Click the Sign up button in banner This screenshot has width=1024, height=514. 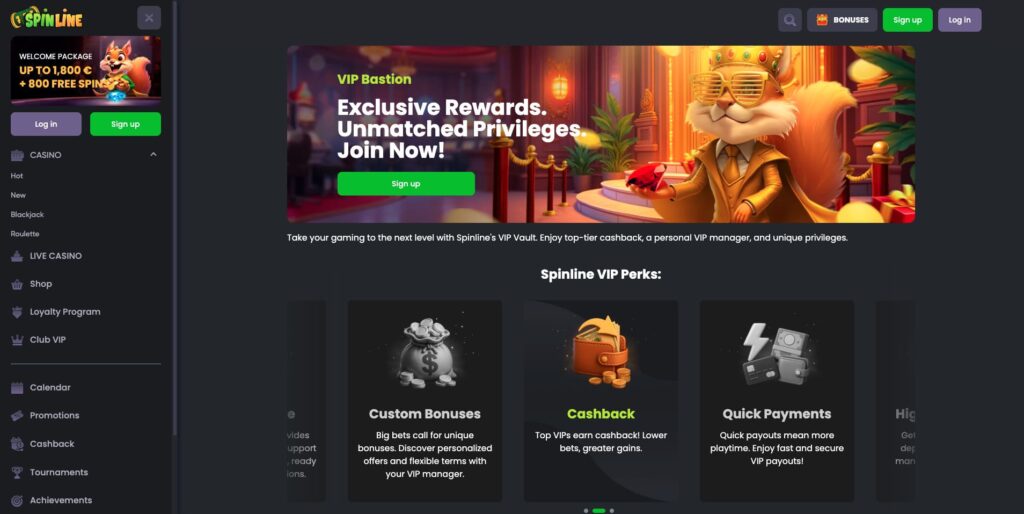[406, 184]
